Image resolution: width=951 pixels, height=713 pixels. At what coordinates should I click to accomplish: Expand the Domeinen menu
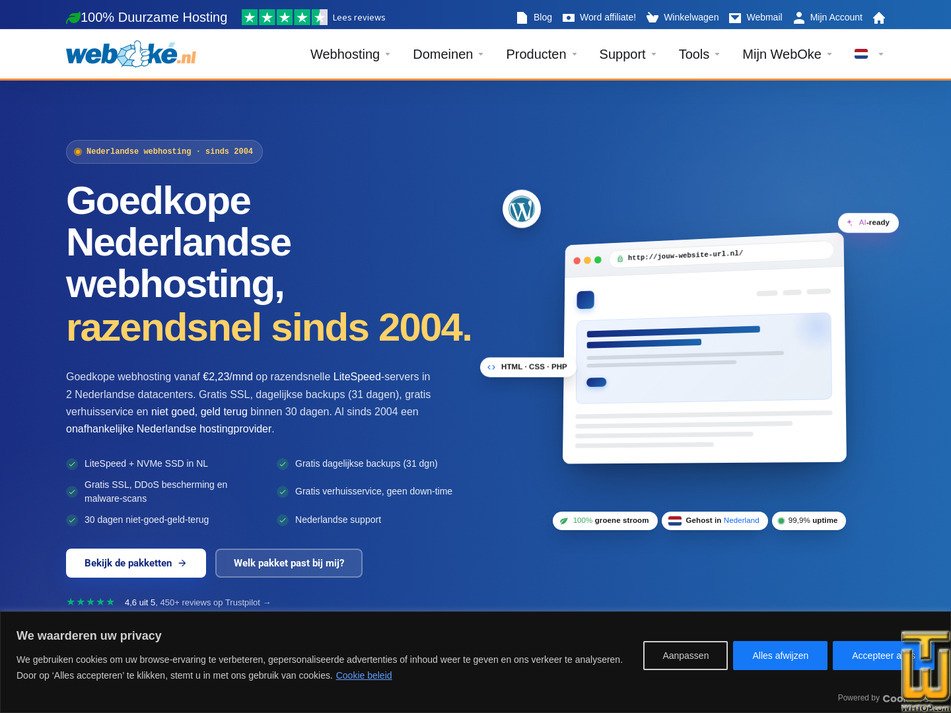pyautogui.click(x=448, y=54)
